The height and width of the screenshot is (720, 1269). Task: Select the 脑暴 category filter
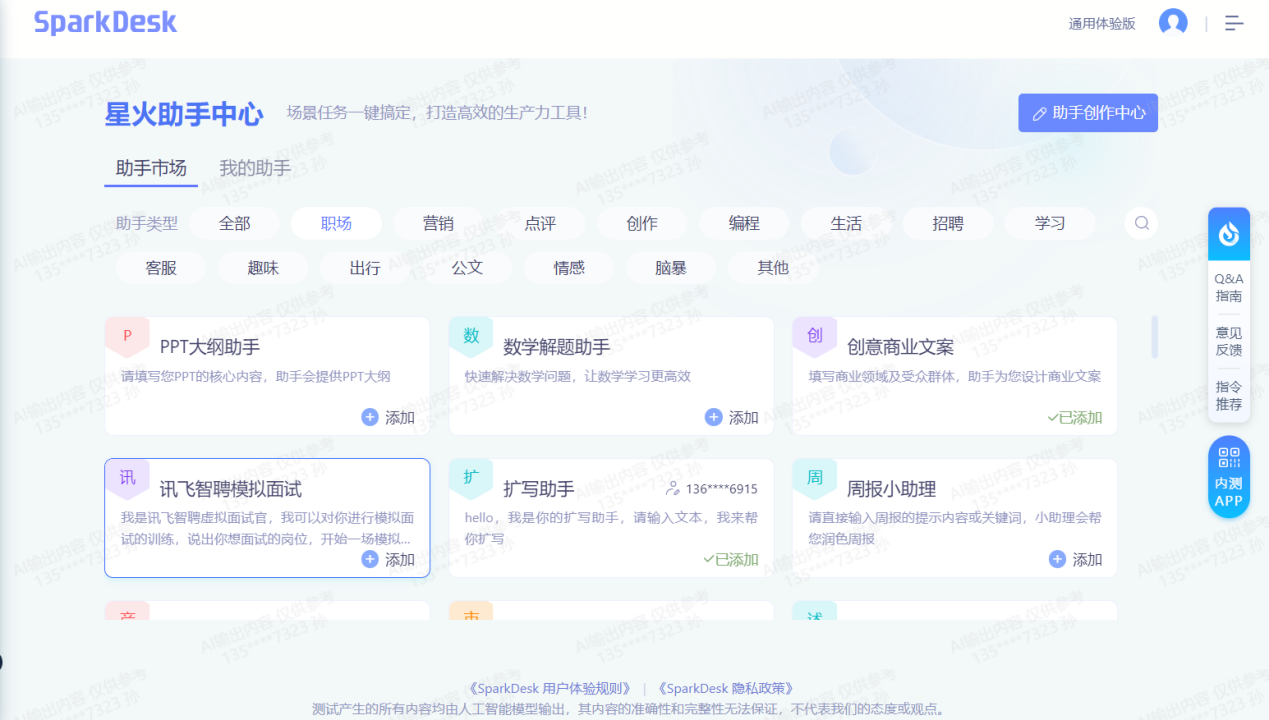[x=671, y=267]
